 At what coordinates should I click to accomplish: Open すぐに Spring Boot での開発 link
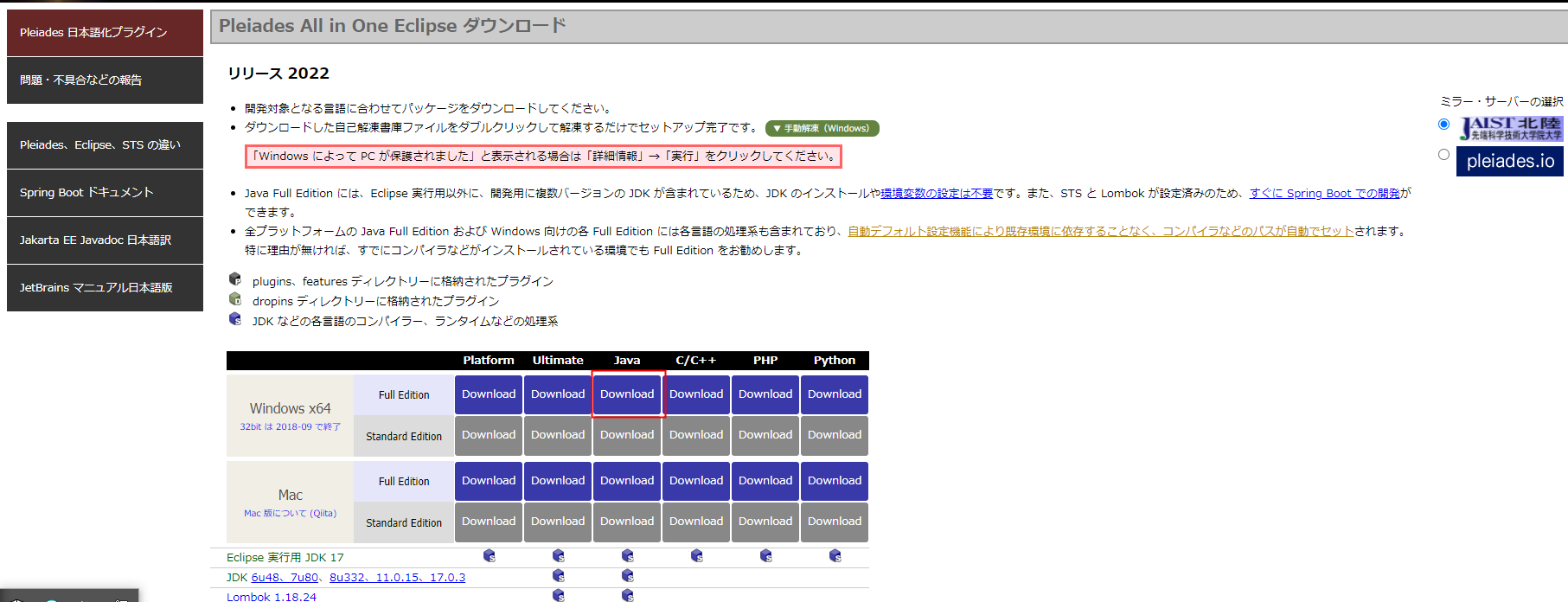tap(1325, 194)
